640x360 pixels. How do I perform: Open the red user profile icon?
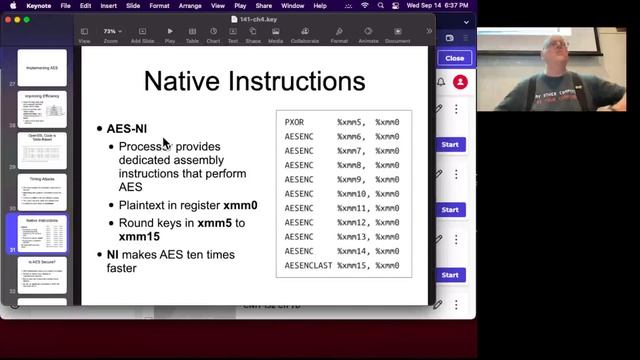[x=460, y=82]
